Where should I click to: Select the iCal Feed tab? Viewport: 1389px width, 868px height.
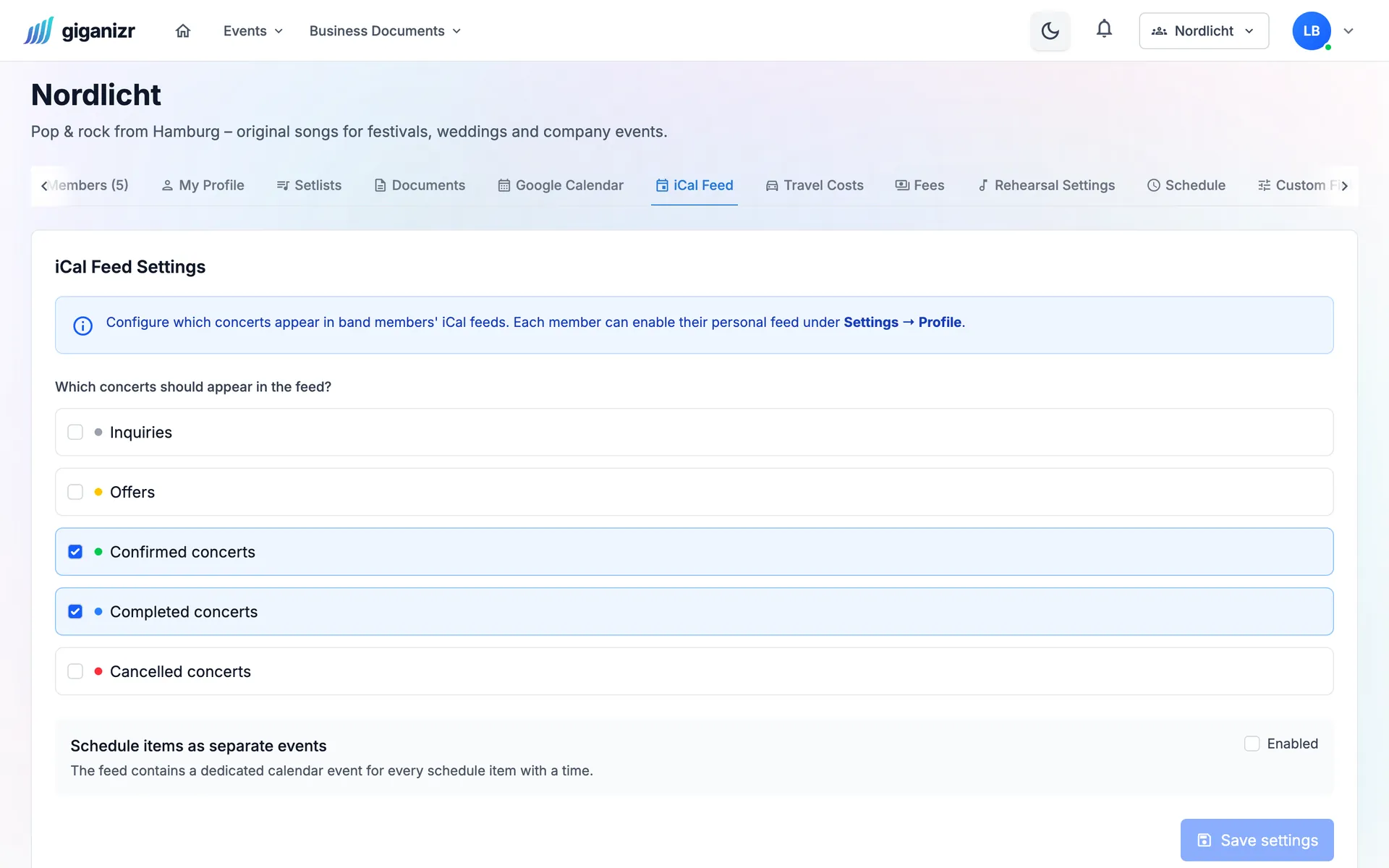(694, 185)
